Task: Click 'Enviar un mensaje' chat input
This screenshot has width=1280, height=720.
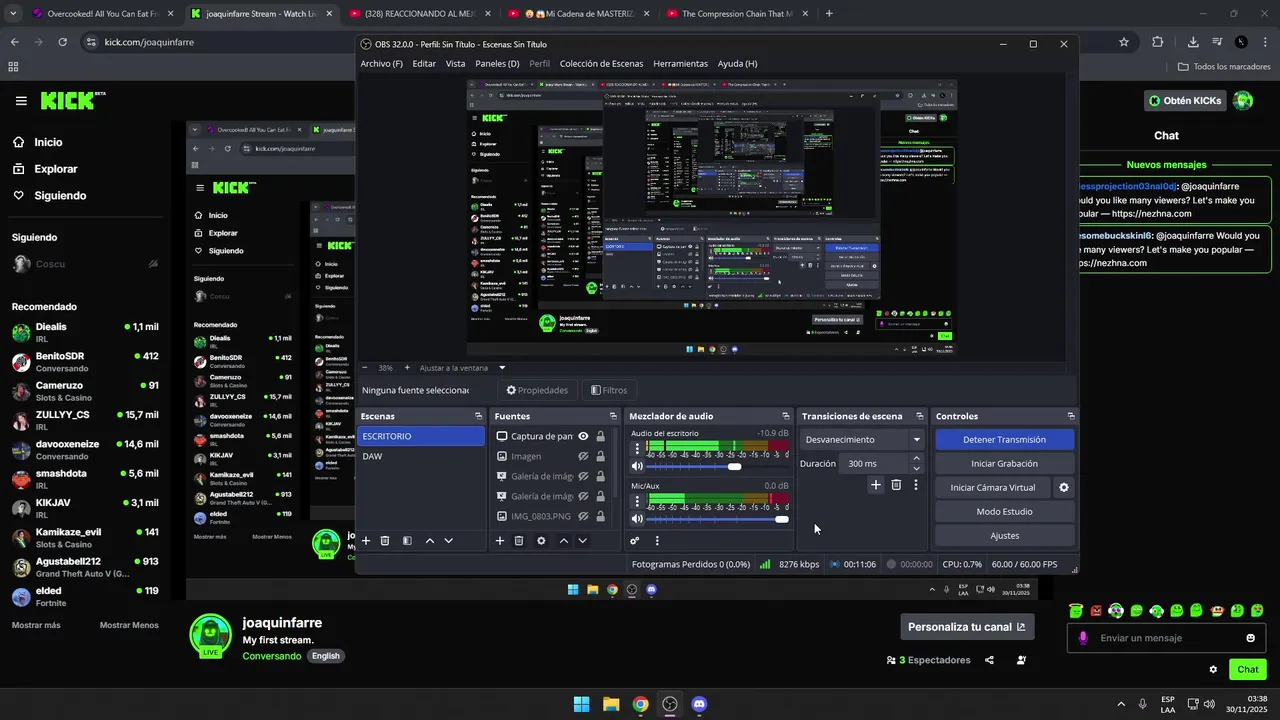Action: pyautogui.click(x=1165, y=638)
